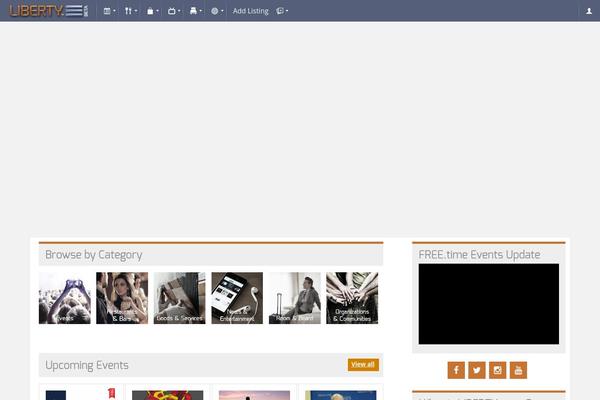Click the View all events button

(363, 365)
